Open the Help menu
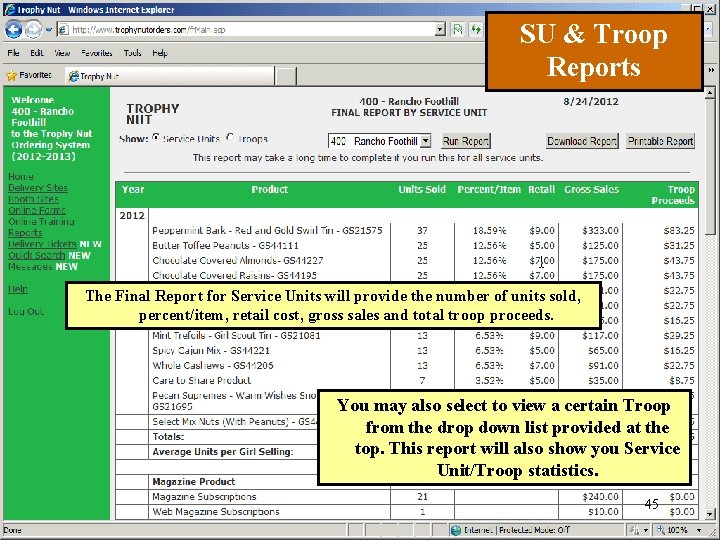This screenshot has height=540, width=720. (160, 53)
